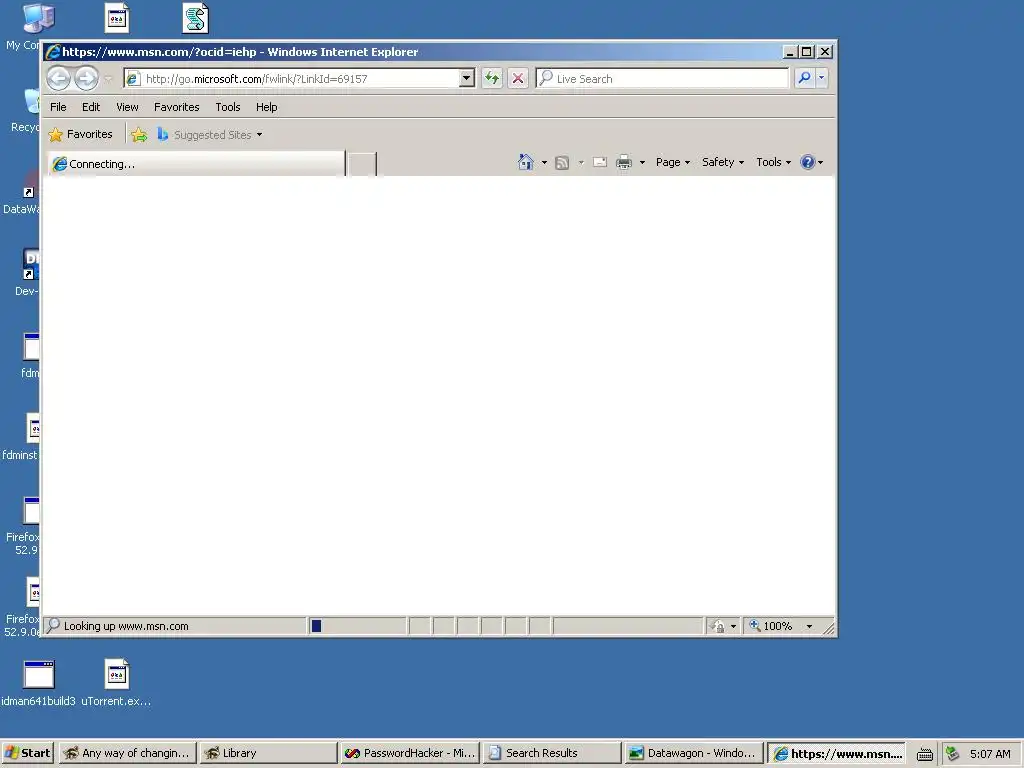The height and width of the screenshot is (768, 1024).
Task: Open the Favorites menu in menu bar
Action: coord(176,107)
